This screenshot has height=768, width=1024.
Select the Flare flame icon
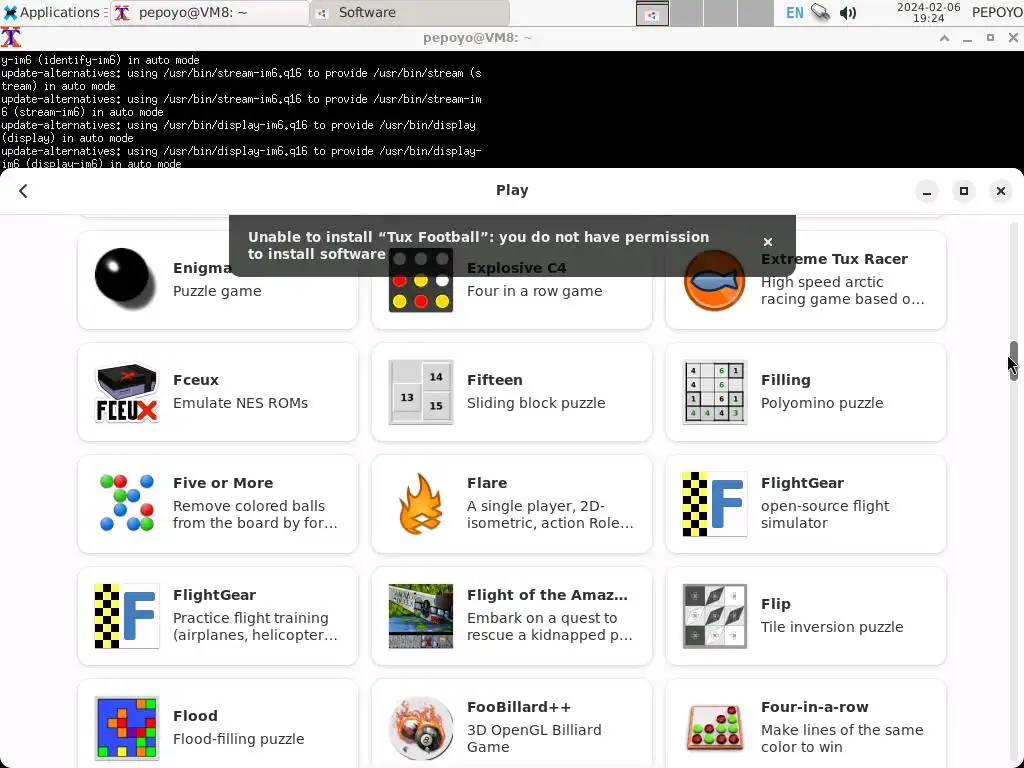421,504
